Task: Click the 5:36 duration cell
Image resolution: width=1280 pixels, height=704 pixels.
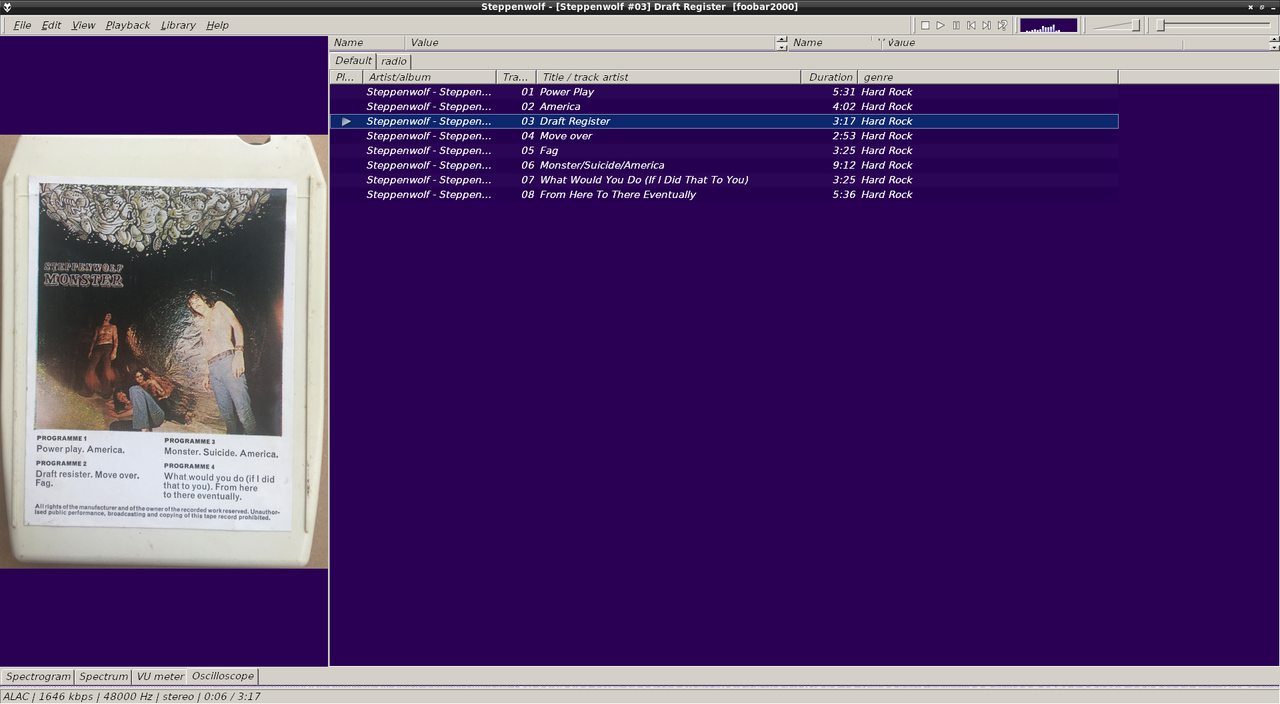Action: [x=843, y=195]
